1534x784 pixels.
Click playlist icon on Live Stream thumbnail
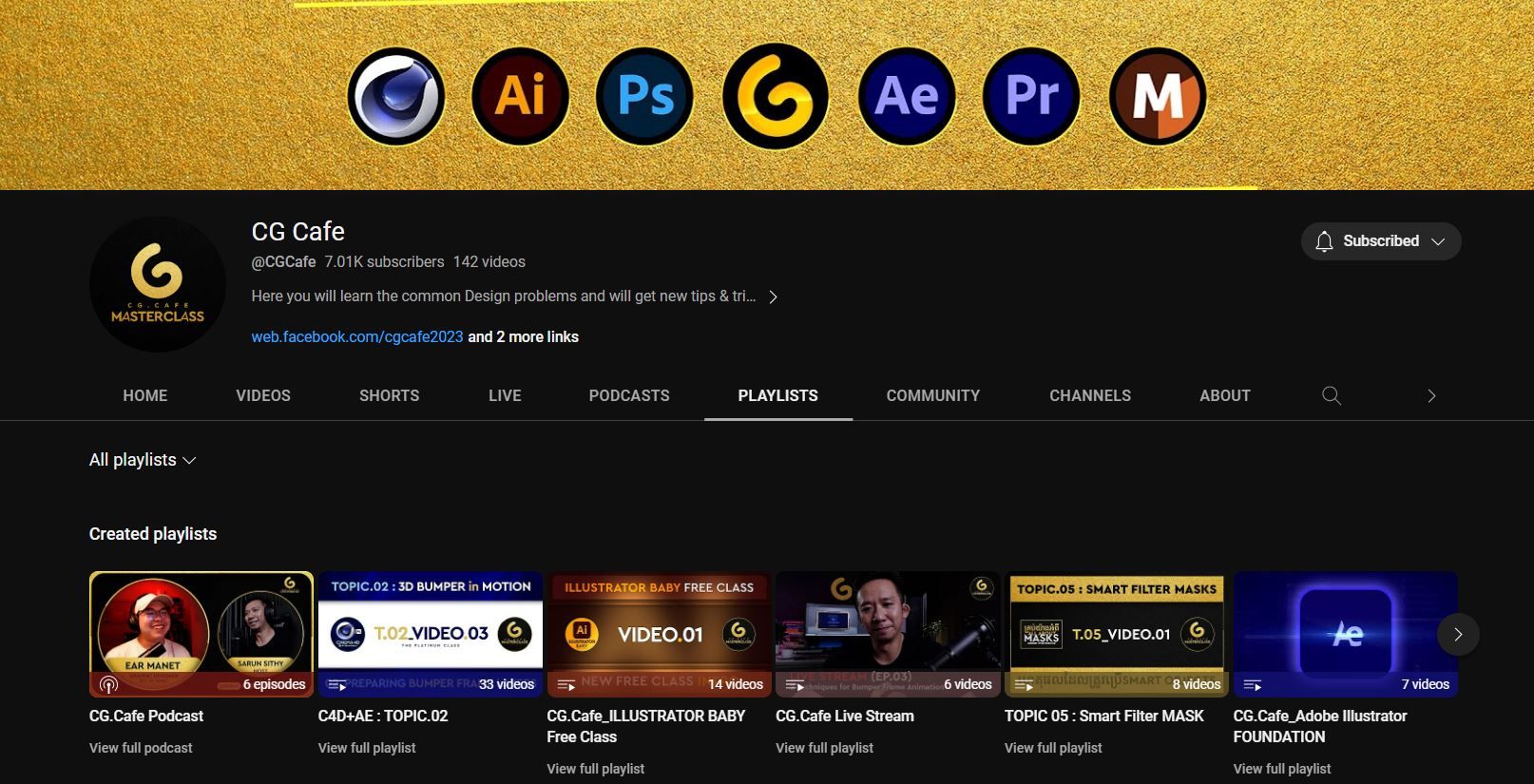[x=796, y=684]
